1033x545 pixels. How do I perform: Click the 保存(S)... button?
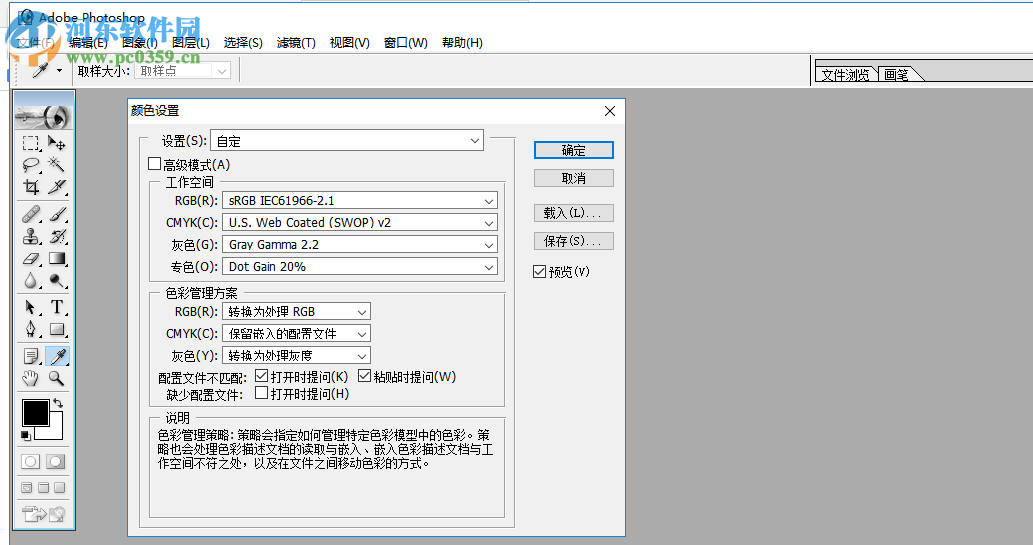click(x=574, y=241)
